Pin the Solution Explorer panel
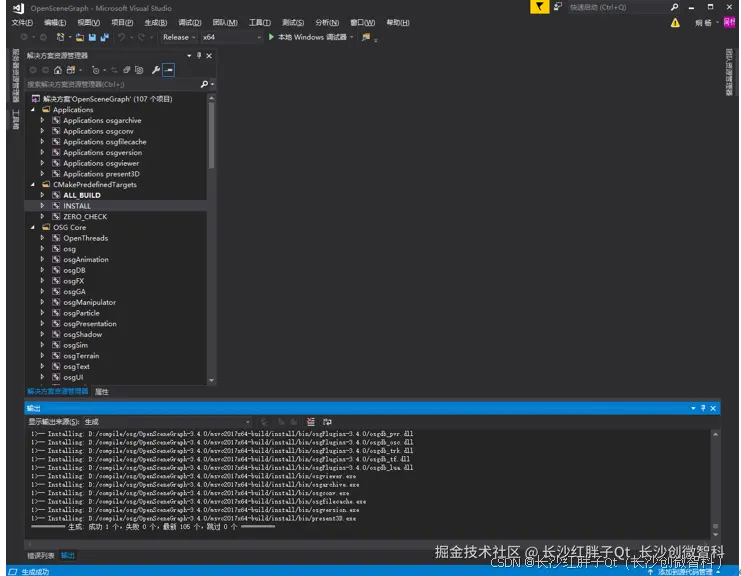Image resolution: width=741 pixels, height=576 pixels. tap(199, 56)
